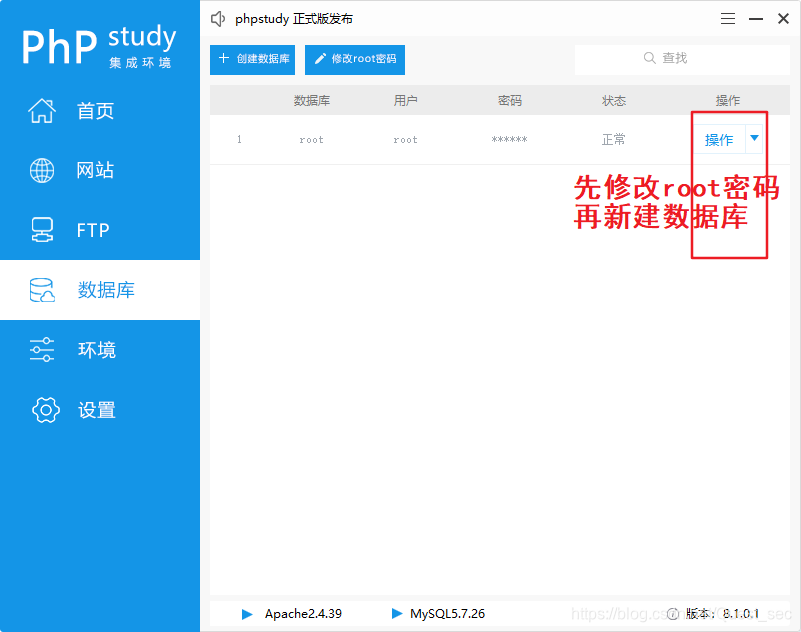Click the 修改root密码 button
Screen dimensions: 801x632
(354, 59)
